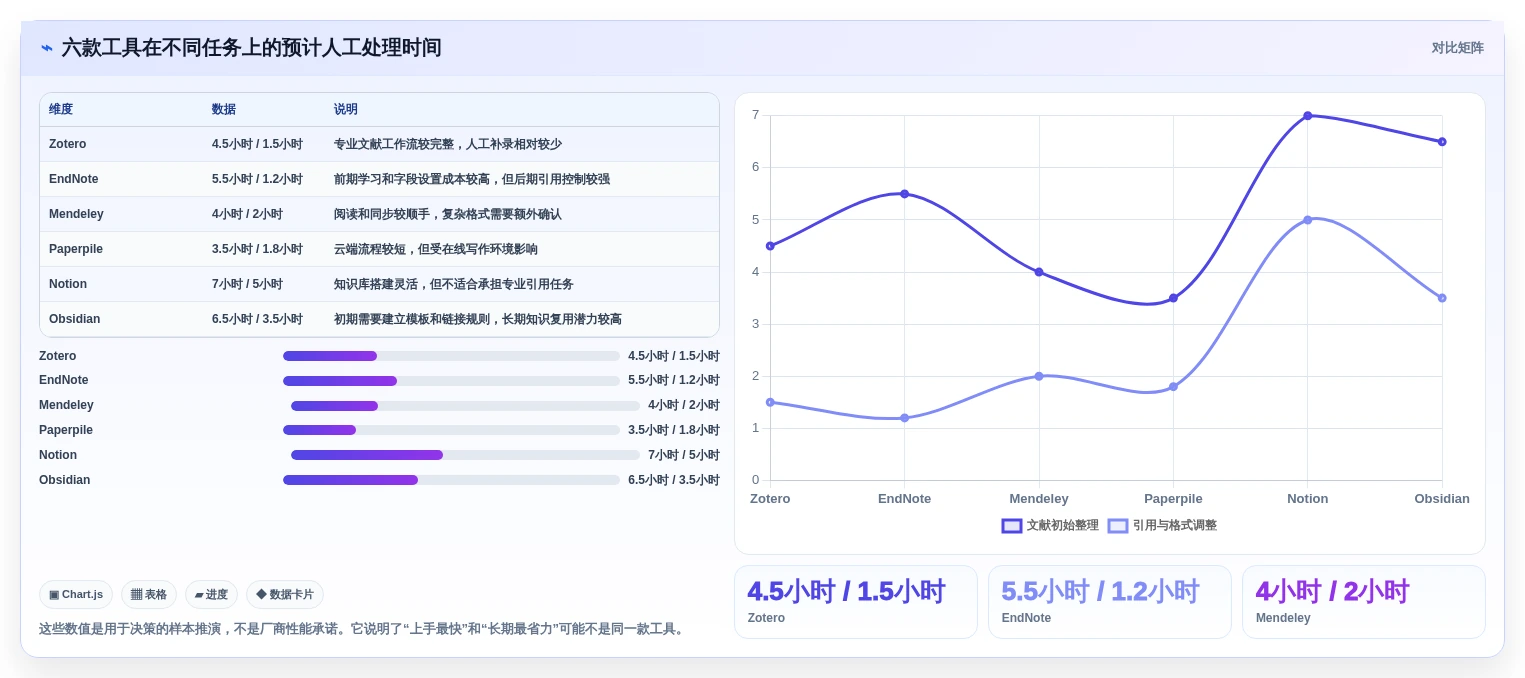The height and width of the screenshot is (678, 1525).
Task: Click the Obsidian x-axis label
Action: tap(1442, 499)
